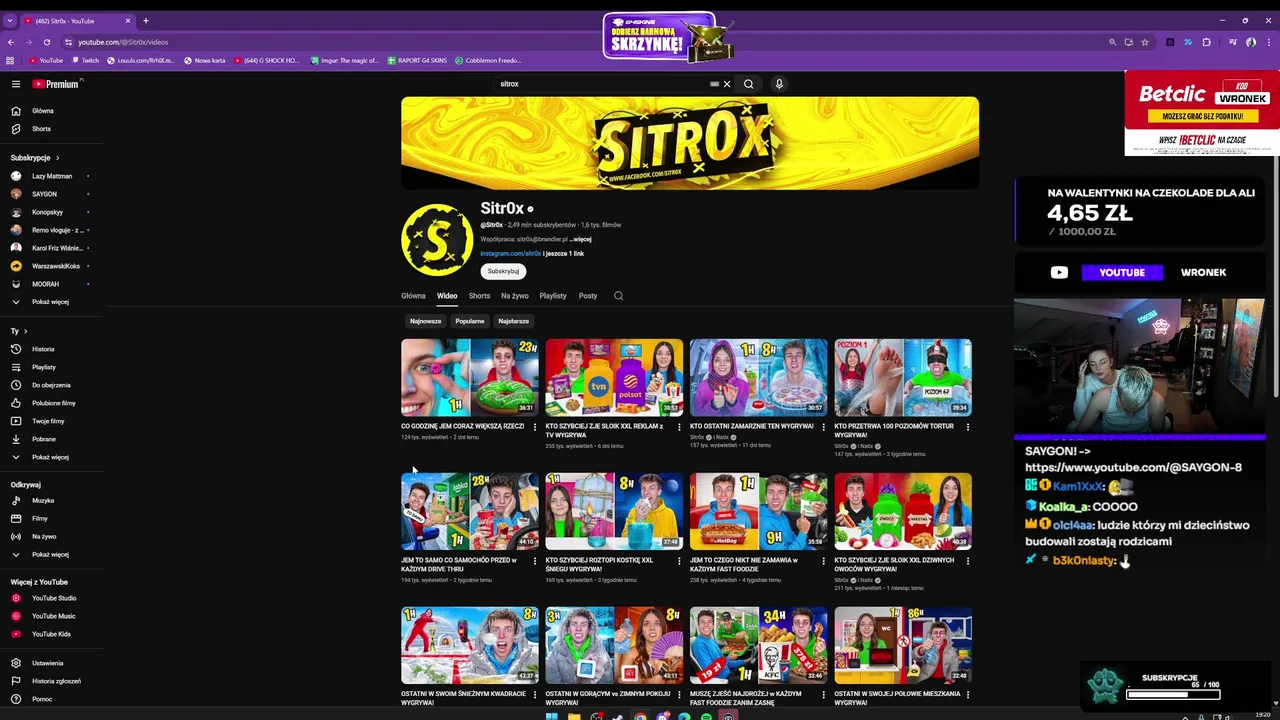Switch to the channel's Shorts tab
This screenshot has width=1280, height=720.
click(x=480, y=296)
